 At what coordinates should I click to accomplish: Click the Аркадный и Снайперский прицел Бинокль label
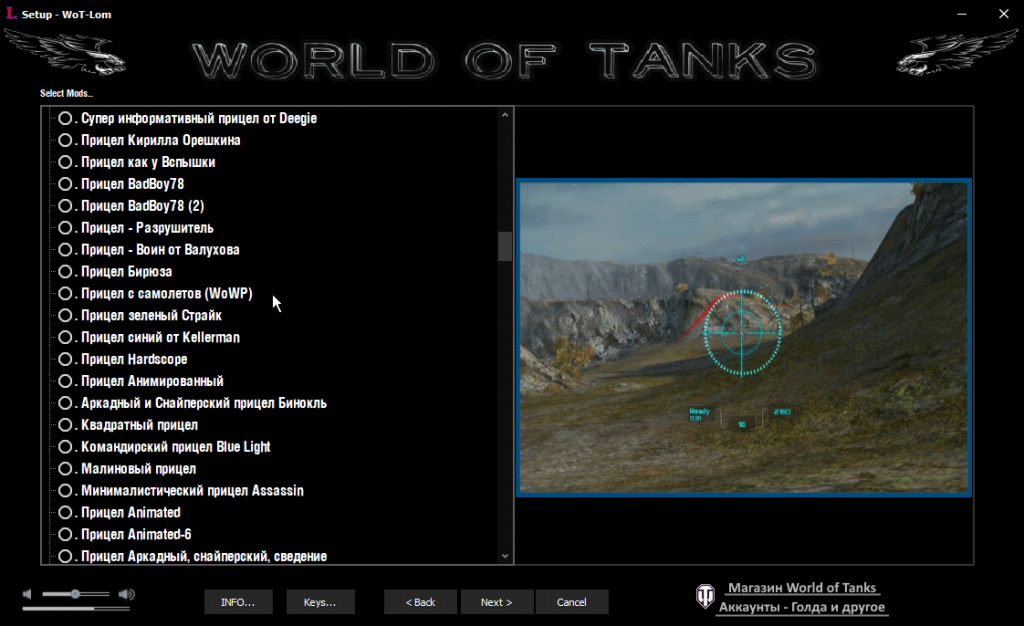click(204, 403)
